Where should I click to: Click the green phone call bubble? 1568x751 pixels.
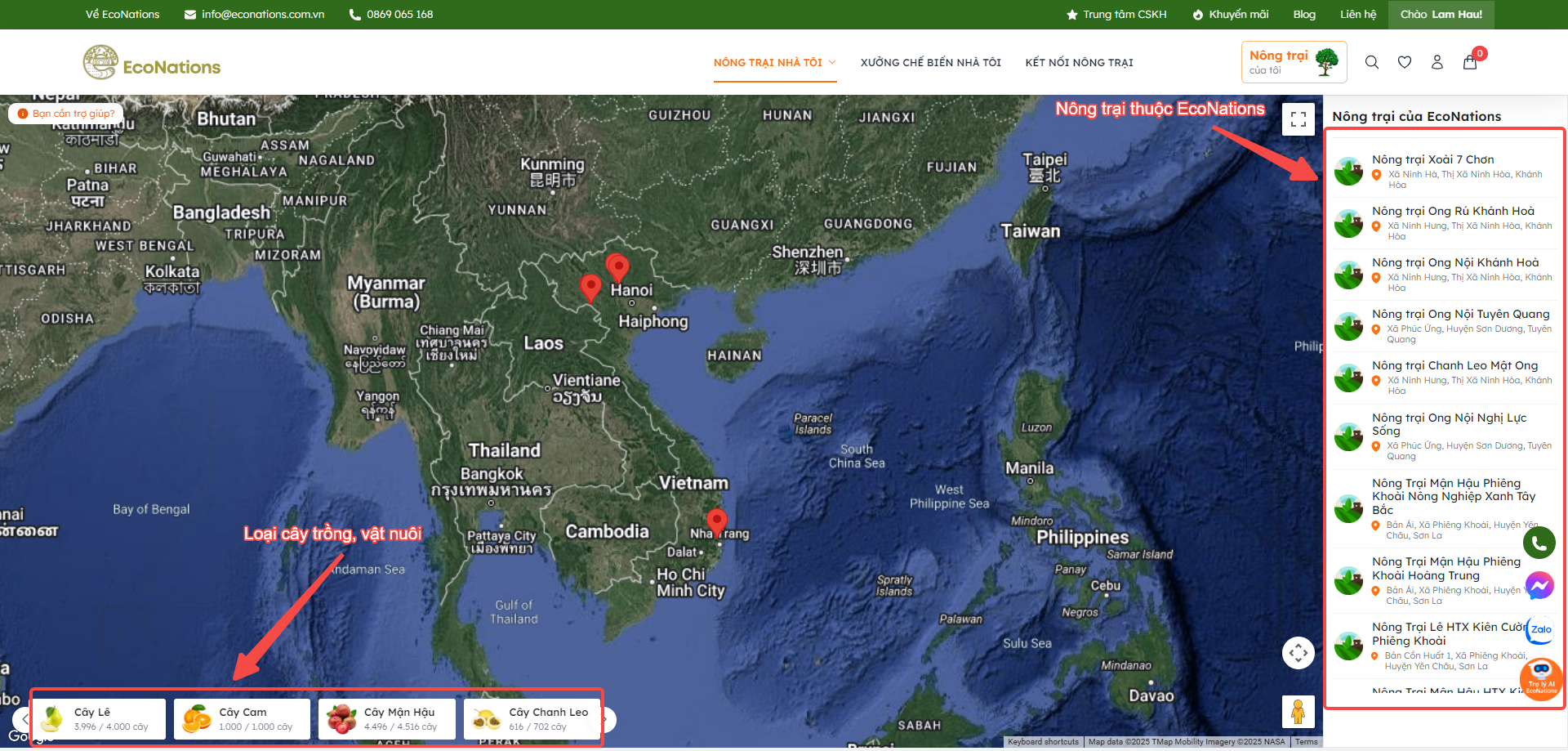[1539, 543]
